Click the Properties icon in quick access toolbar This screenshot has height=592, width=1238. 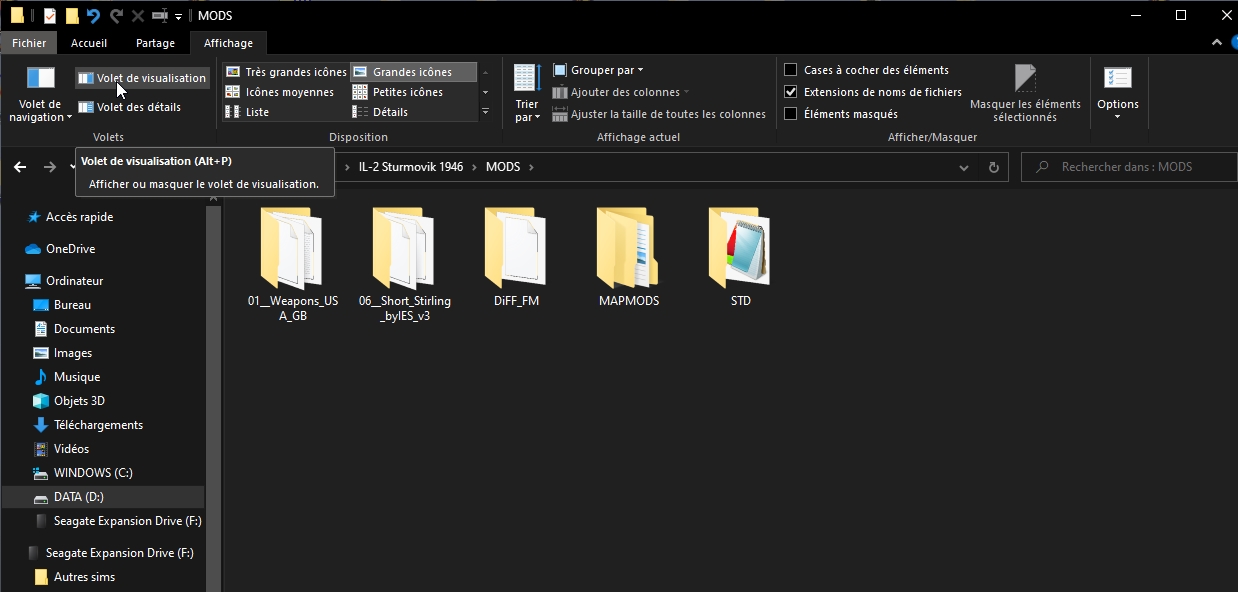pos(50,16)
